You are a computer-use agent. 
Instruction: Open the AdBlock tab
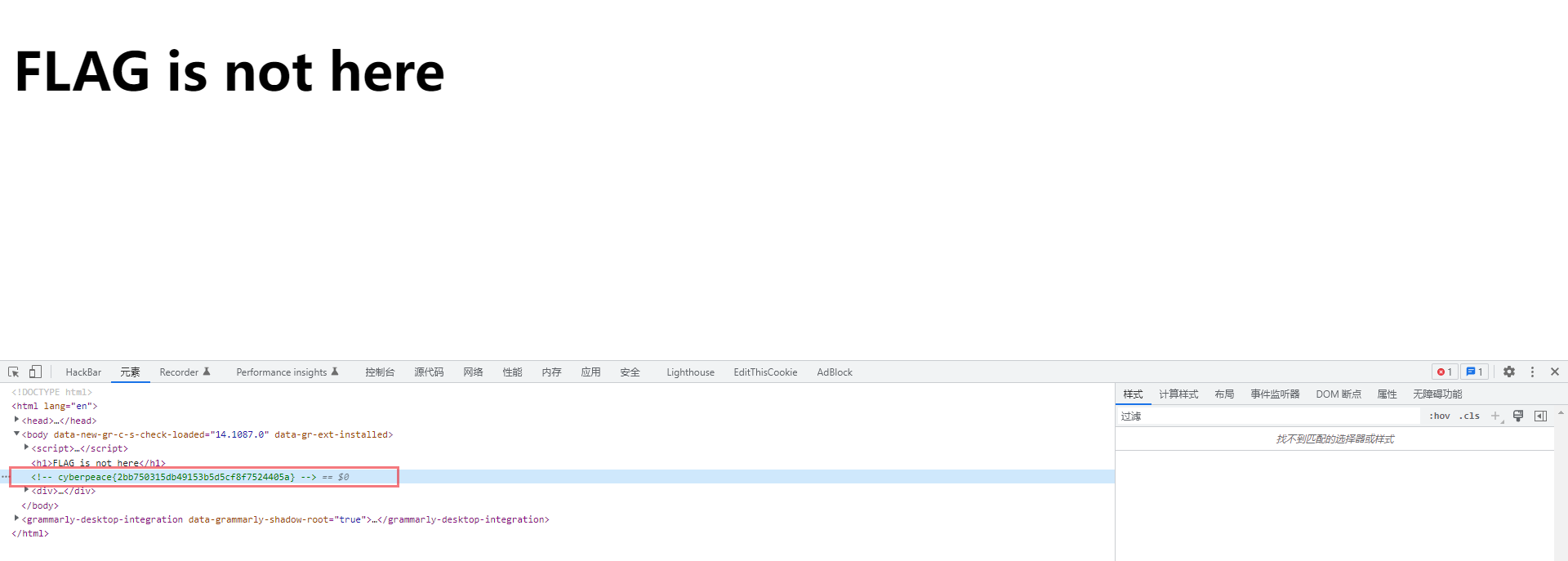click(x=835, y=372)
